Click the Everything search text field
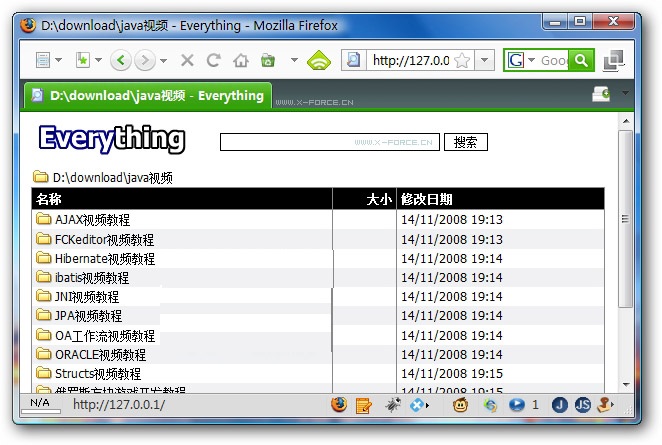The width and height of the screenshot is (662, 445). [x=330, y=142]
